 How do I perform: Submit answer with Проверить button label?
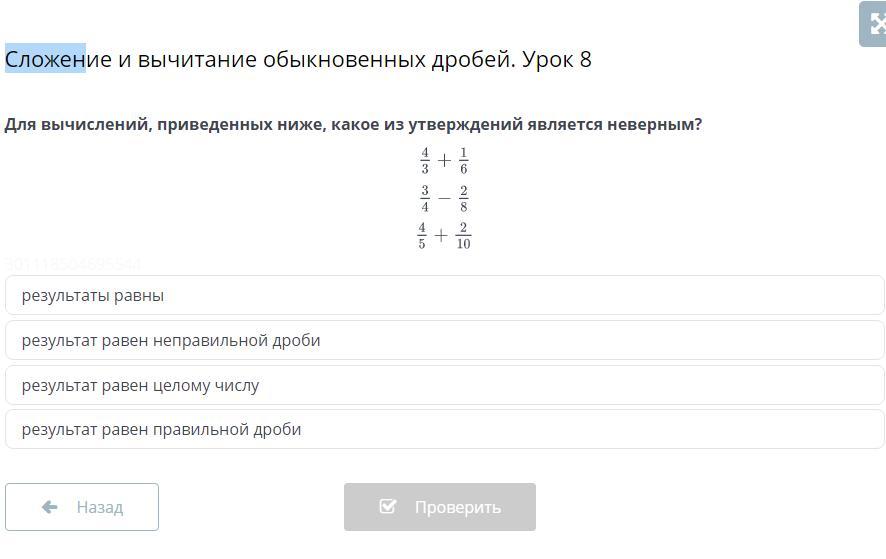pyautogui.click(x=457, y=507)
